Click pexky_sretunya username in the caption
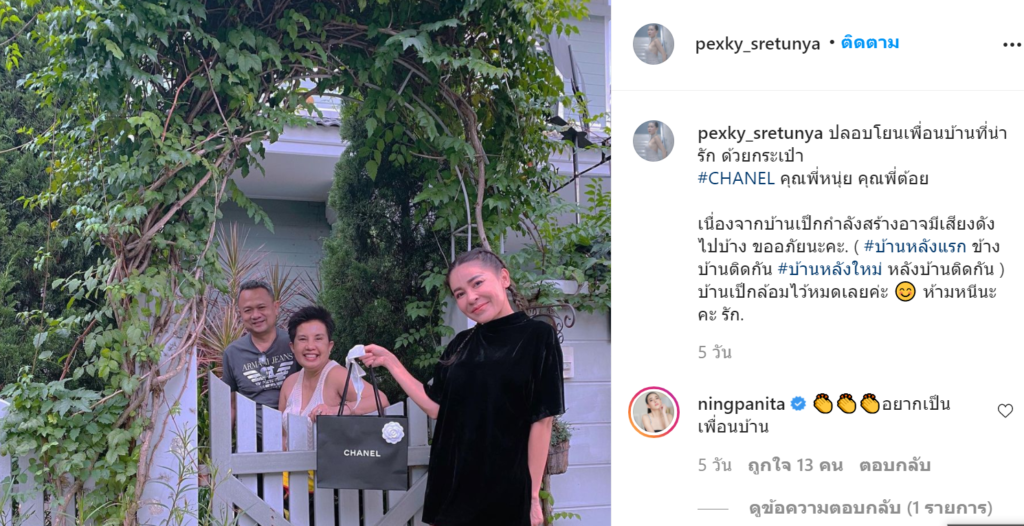This screenshot has width=1024, height=526. pos(760,133)
